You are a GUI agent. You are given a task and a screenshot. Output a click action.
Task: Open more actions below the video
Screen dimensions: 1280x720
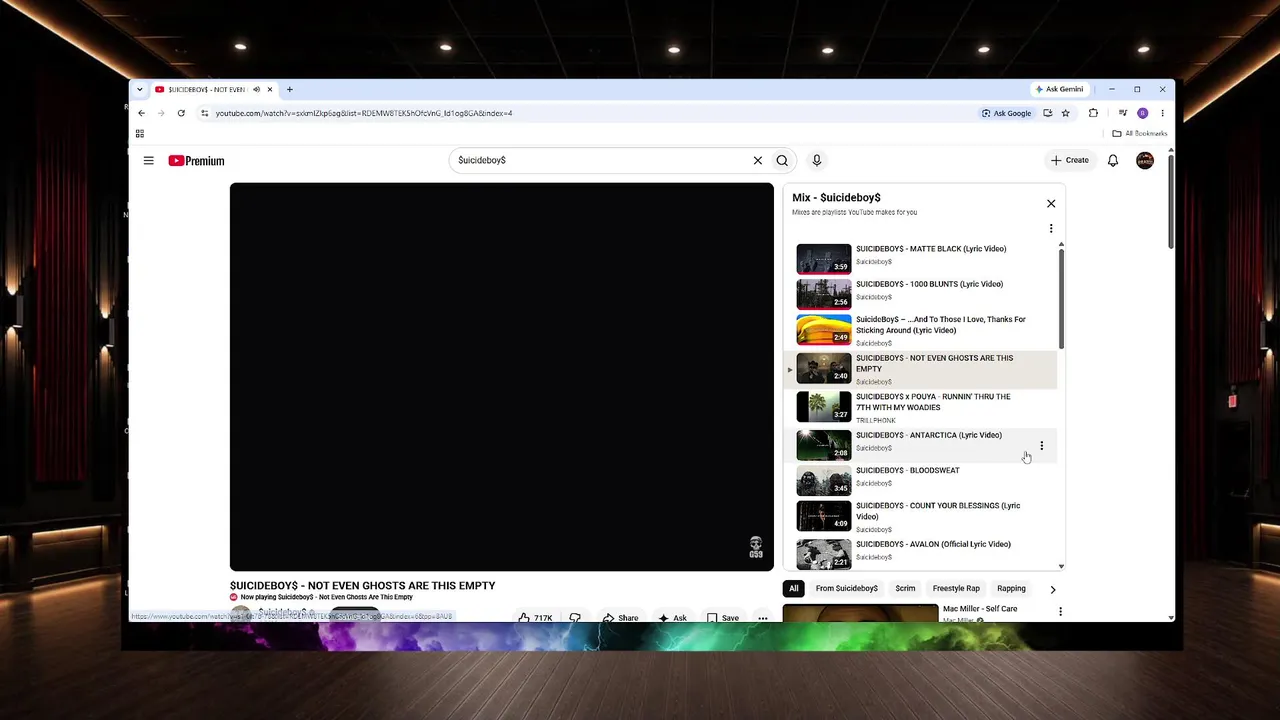(762, 617)
